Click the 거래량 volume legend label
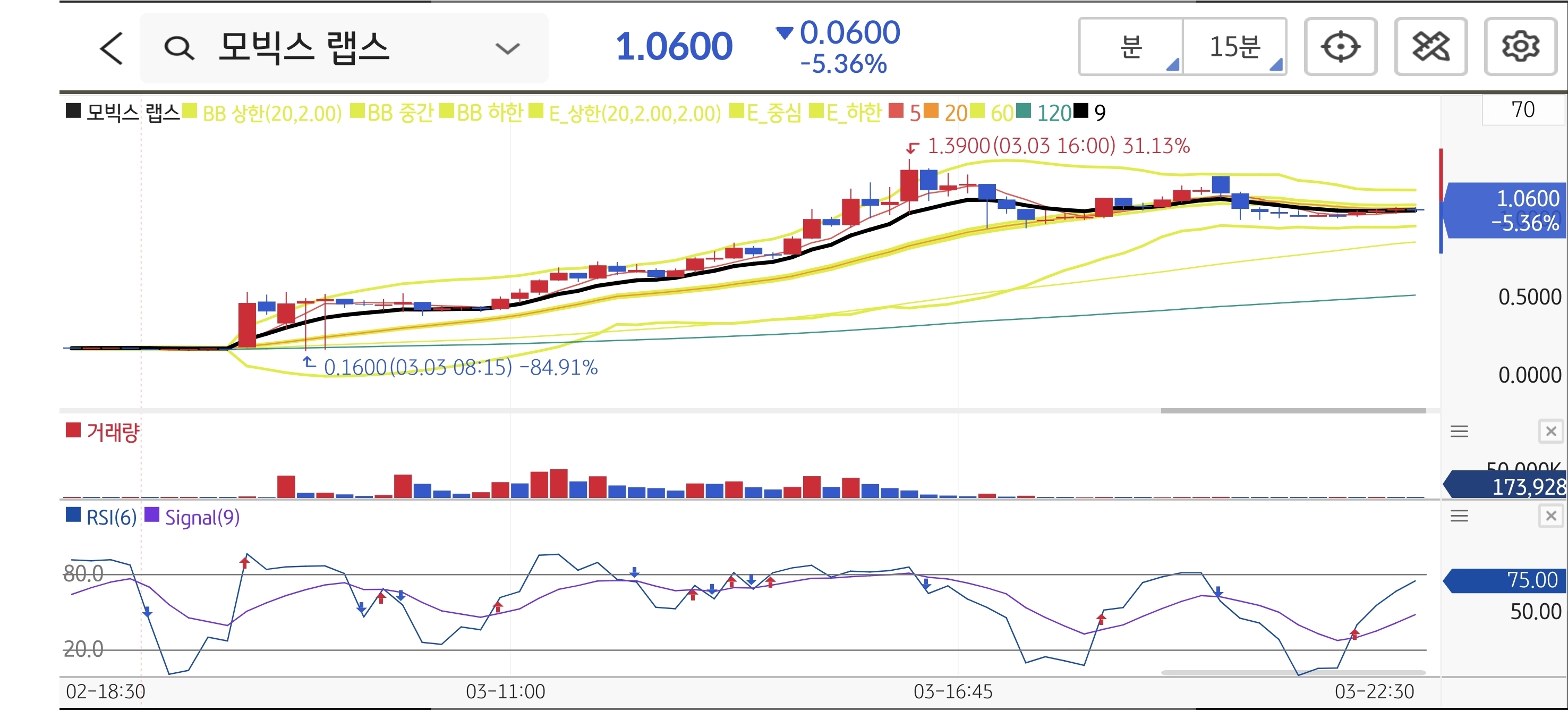 113,433
